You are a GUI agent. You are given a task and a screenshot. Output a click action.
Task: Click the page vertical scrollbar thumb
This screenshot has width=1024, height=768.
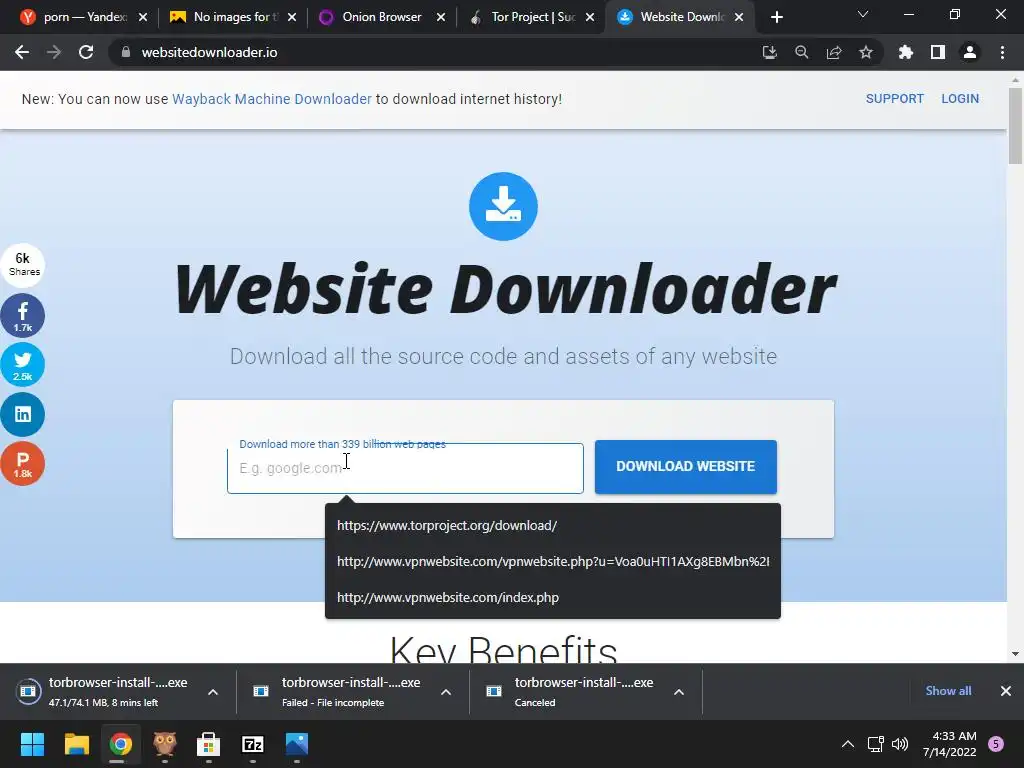click(x=1015, y=125)
